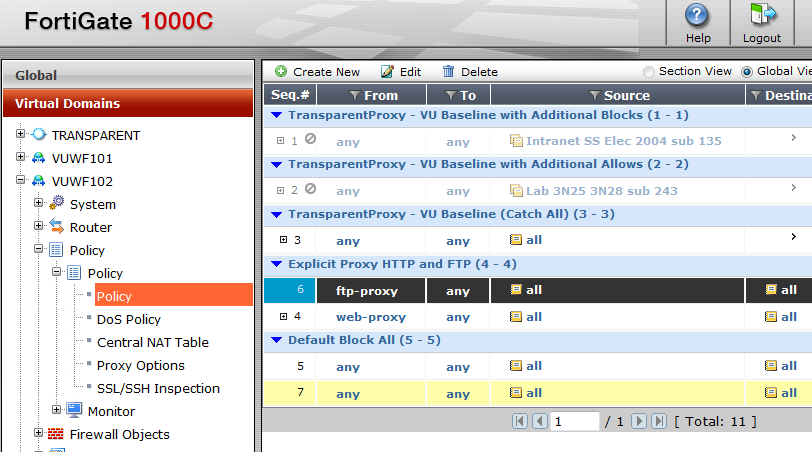
Task: Click the Create New button label
Action: (x=326, y=72)
